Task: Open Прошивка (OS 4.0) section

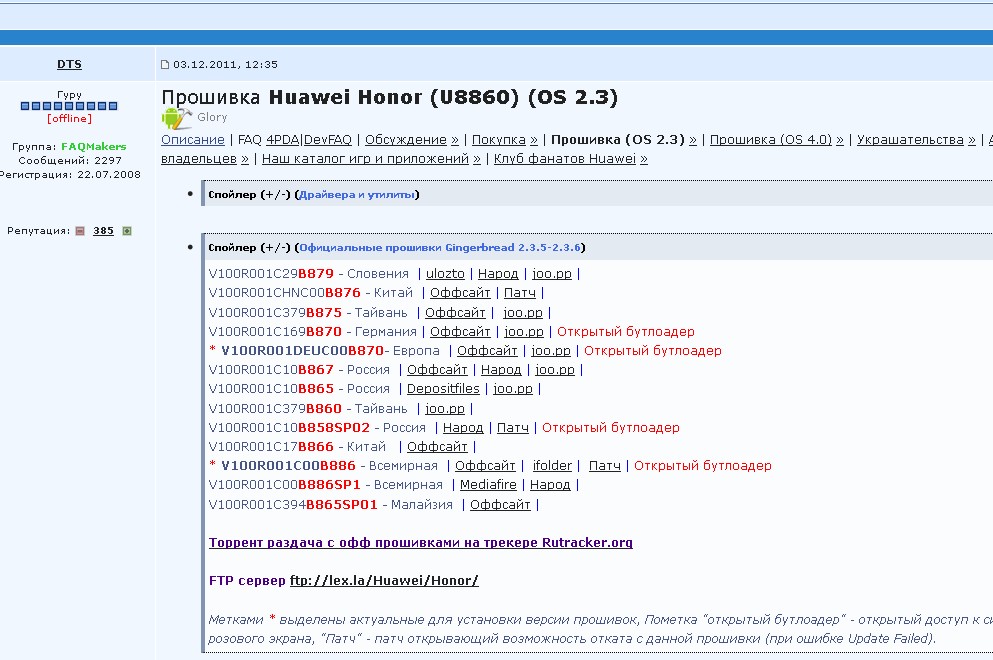Action: tap(776, 139)
